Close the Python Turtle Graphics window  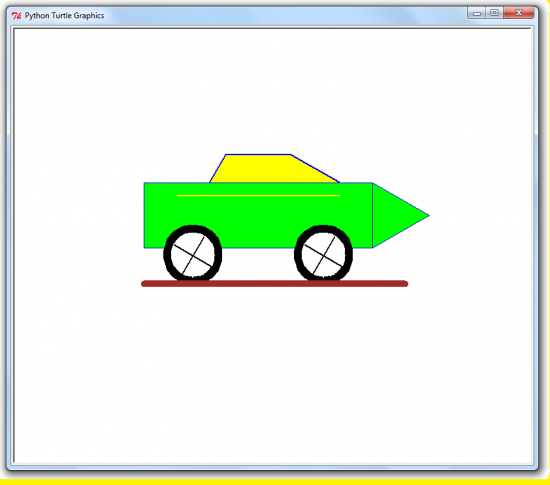pyautogui.click(x=518, y=13)
